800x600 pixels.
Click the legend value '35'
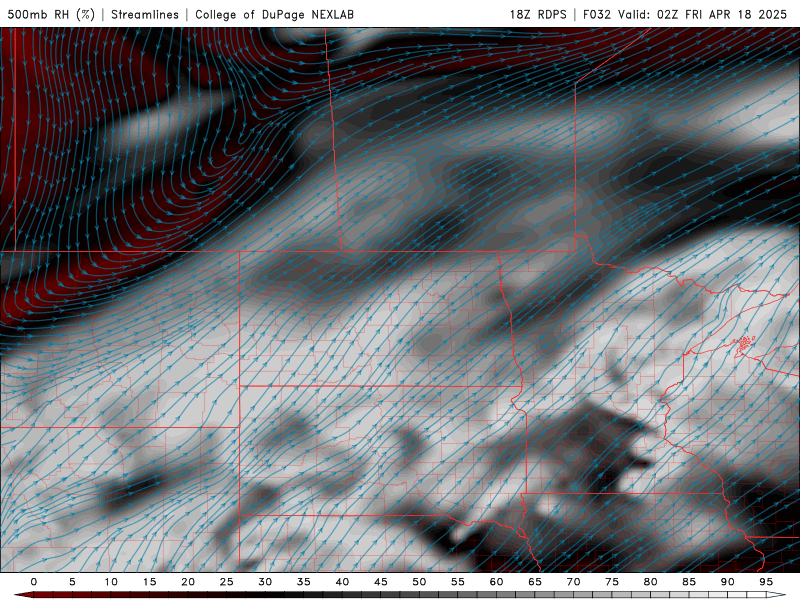click(x=304, y=582)
